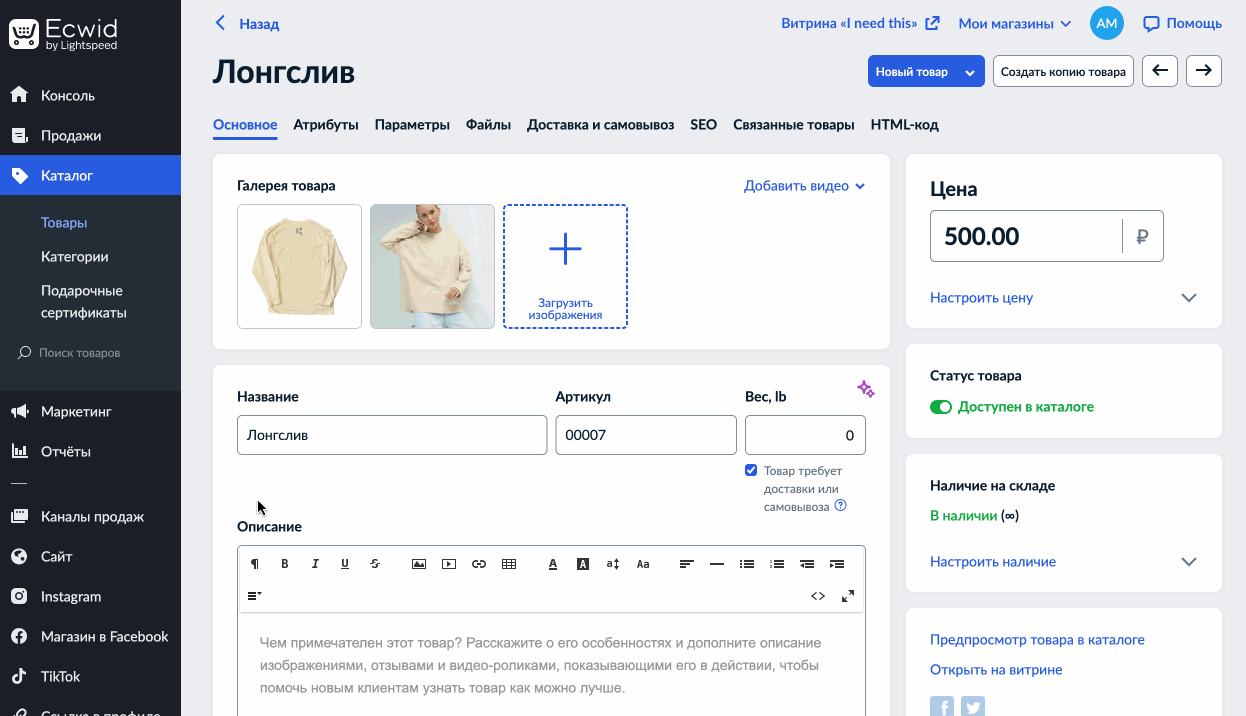Share product on Twitter icon
1246x716 pixels.
(x=973, y=706)
